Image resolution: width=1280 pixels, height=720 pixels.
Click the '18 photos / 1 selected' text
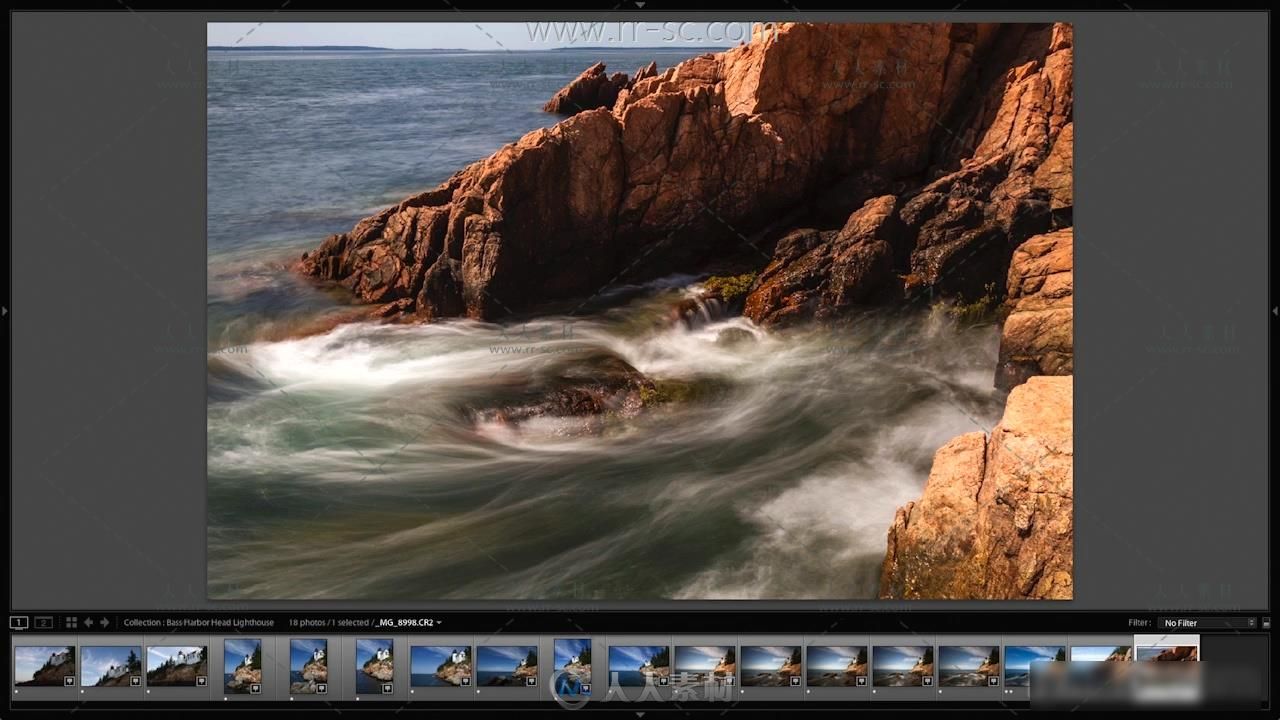point(328,622)
